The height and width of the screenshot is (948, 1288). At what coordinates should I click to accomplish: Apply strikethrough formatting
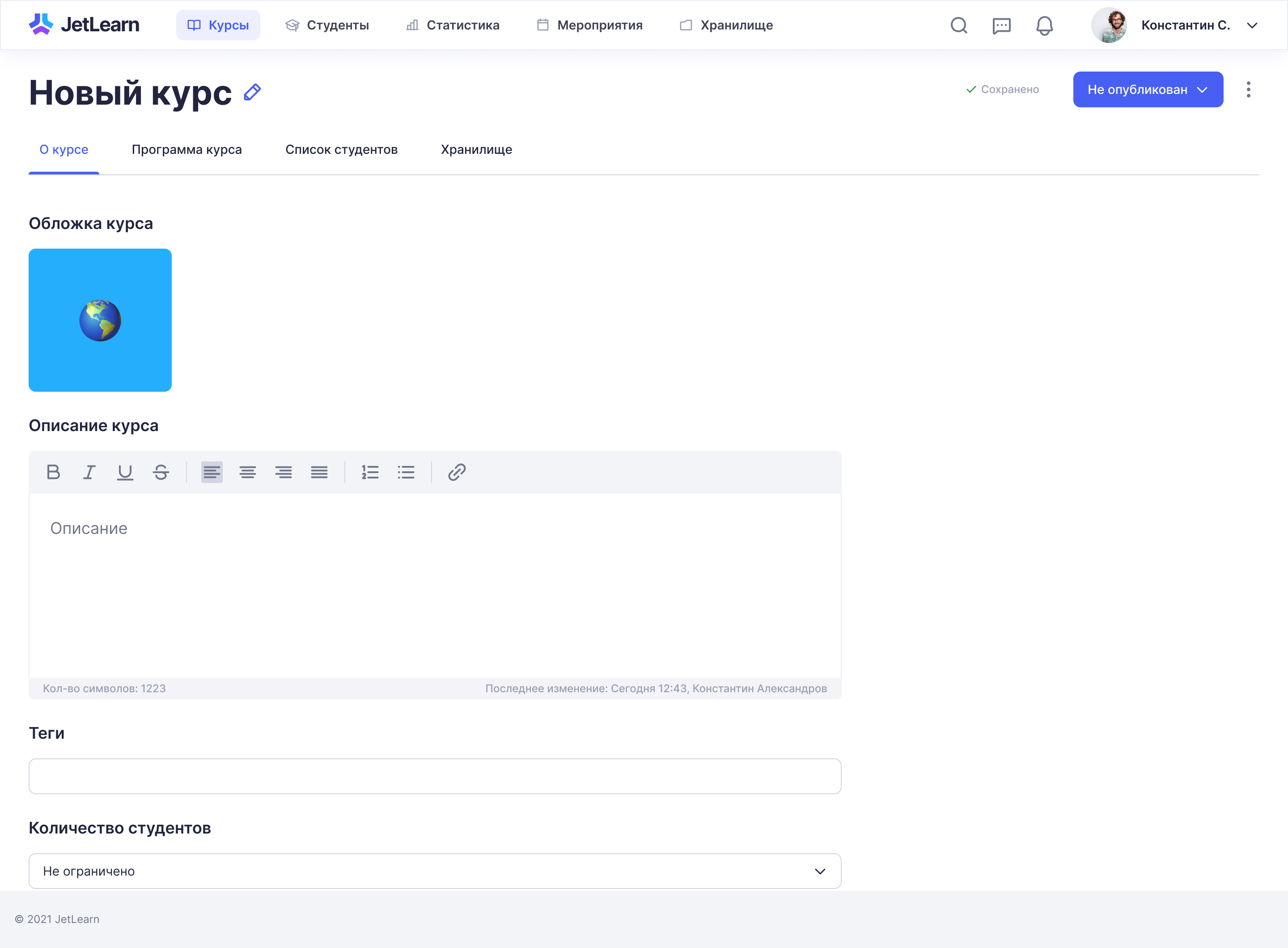click(x=161, y=472)
